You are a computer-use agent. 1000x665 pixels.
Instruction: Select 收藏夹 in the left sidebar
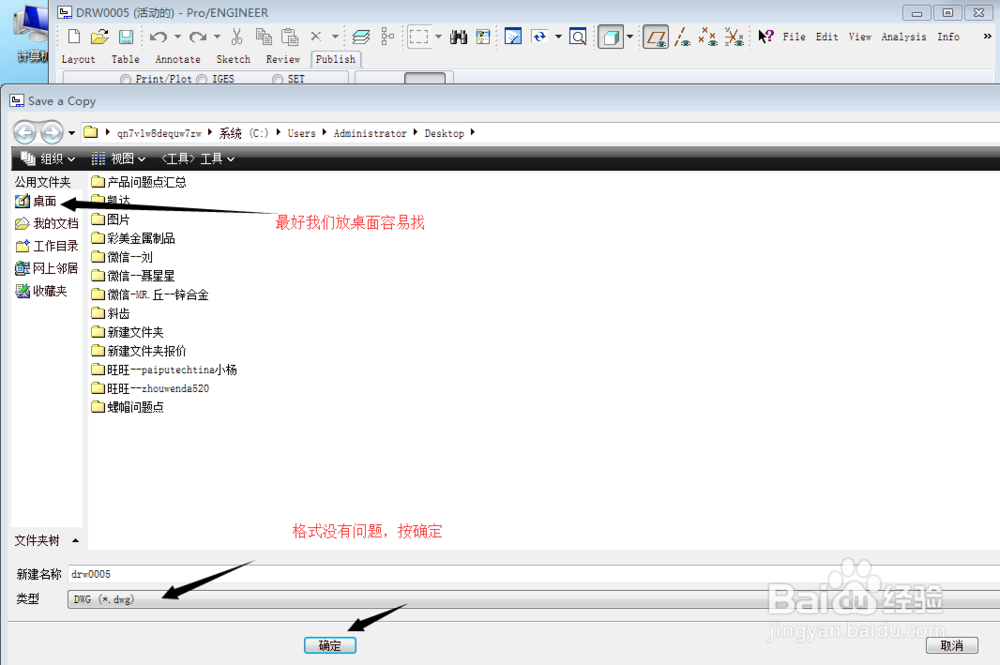pos(46,290)
